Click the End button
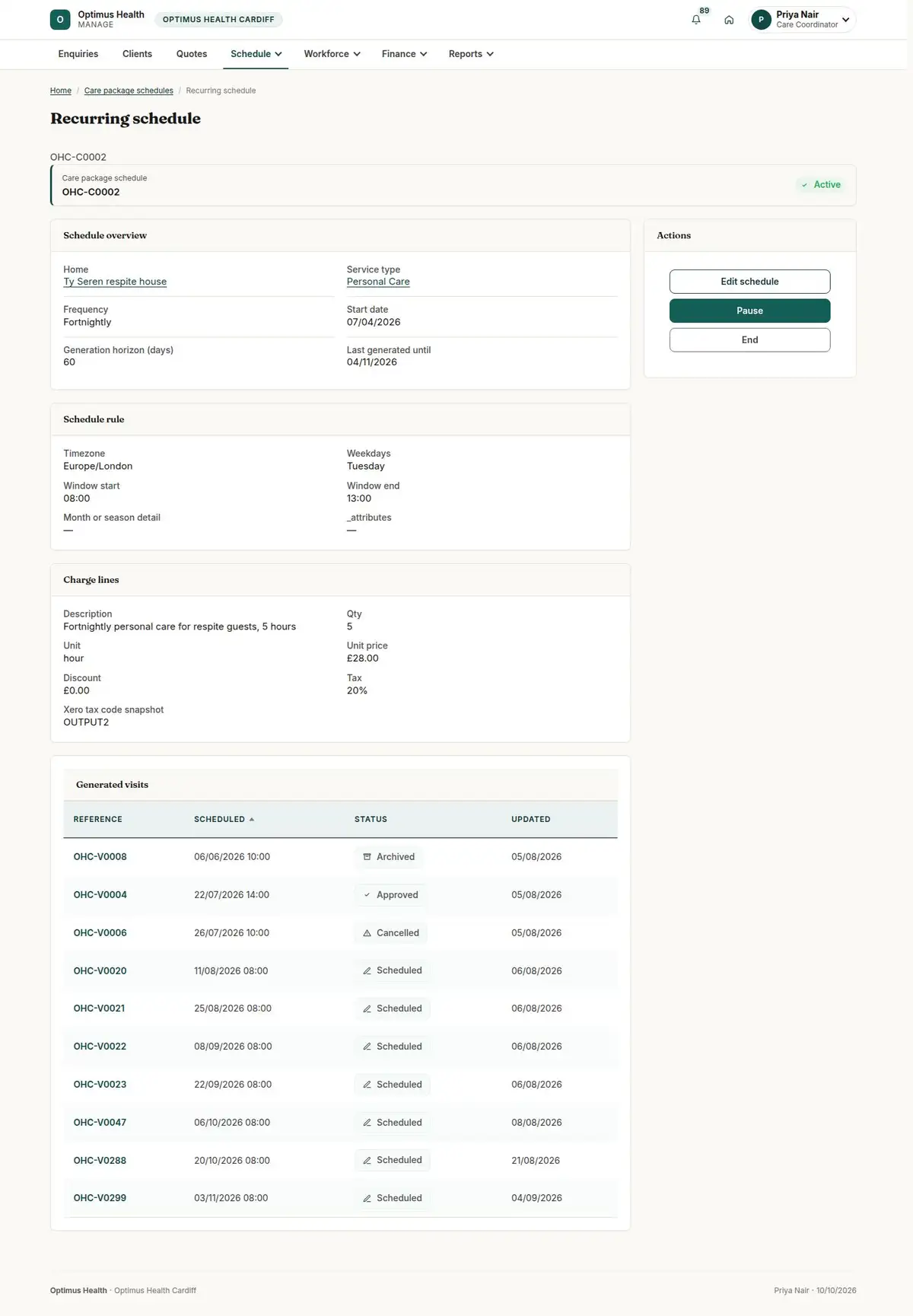 tap(749, 340)
